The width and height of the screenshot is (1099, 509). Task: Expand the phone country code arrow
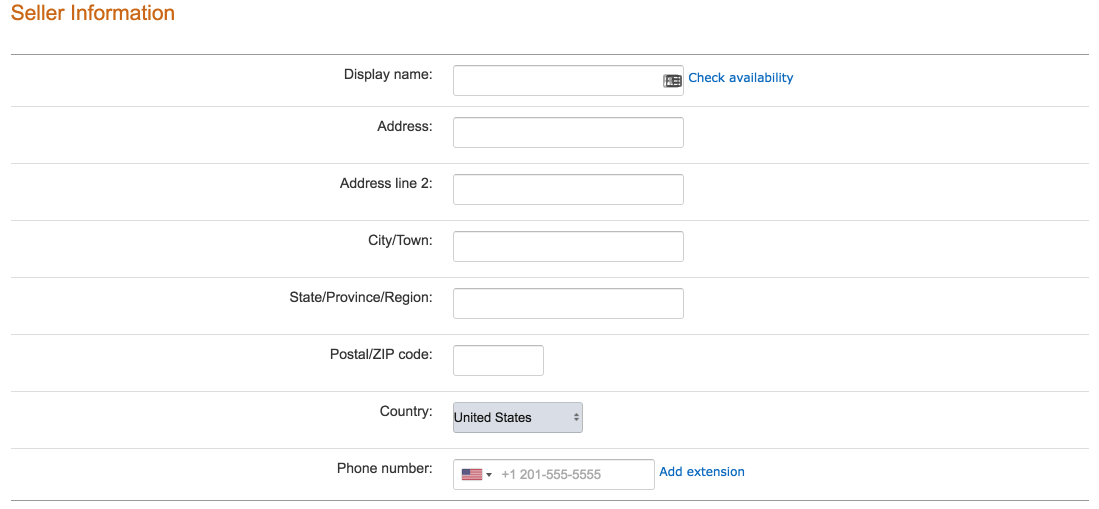coord(489,475)
